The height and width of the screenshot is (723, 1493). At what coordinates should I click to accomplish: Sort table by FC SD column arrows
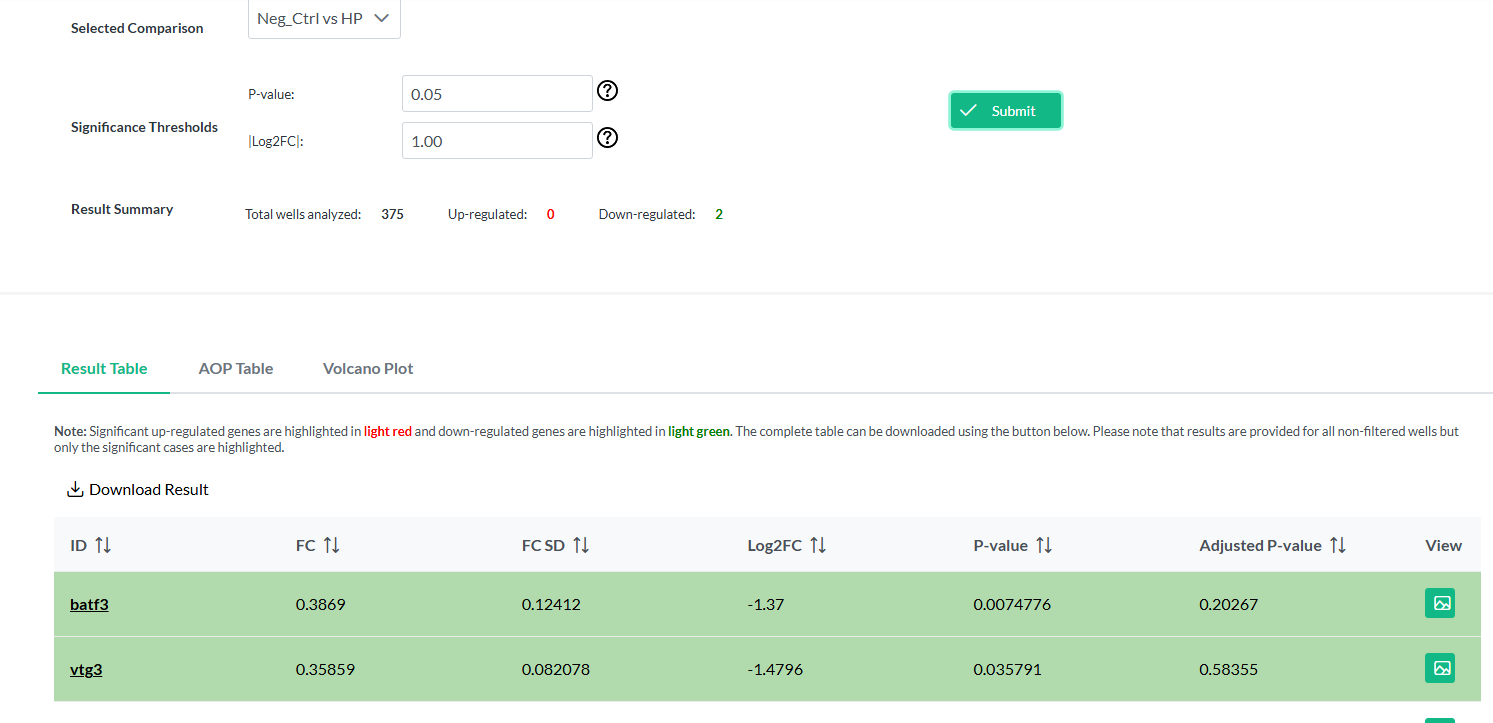(581, 545)
